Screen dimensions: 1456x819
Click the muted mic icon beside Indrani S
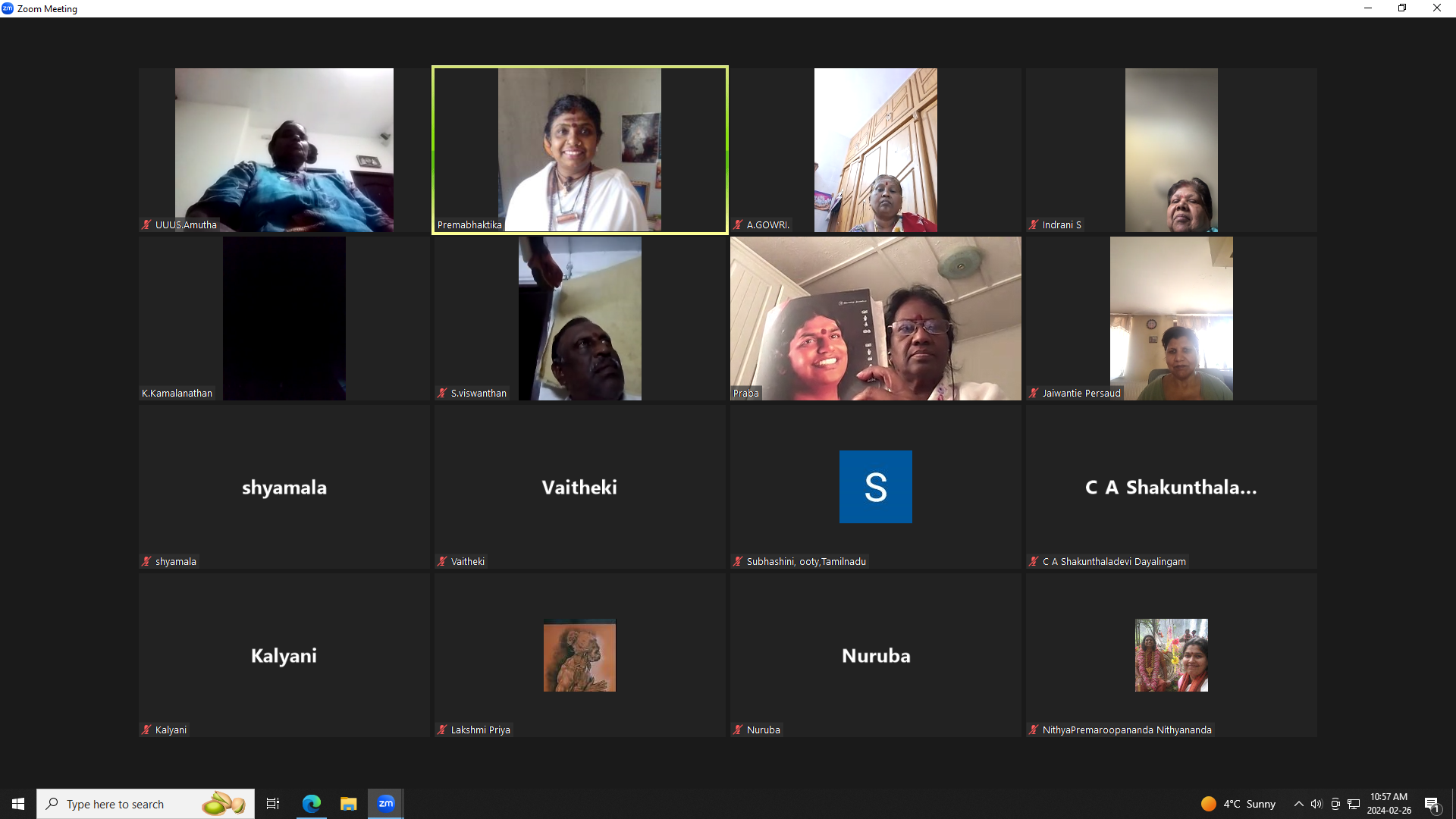pyautogui.click(x=1034, y=224)
